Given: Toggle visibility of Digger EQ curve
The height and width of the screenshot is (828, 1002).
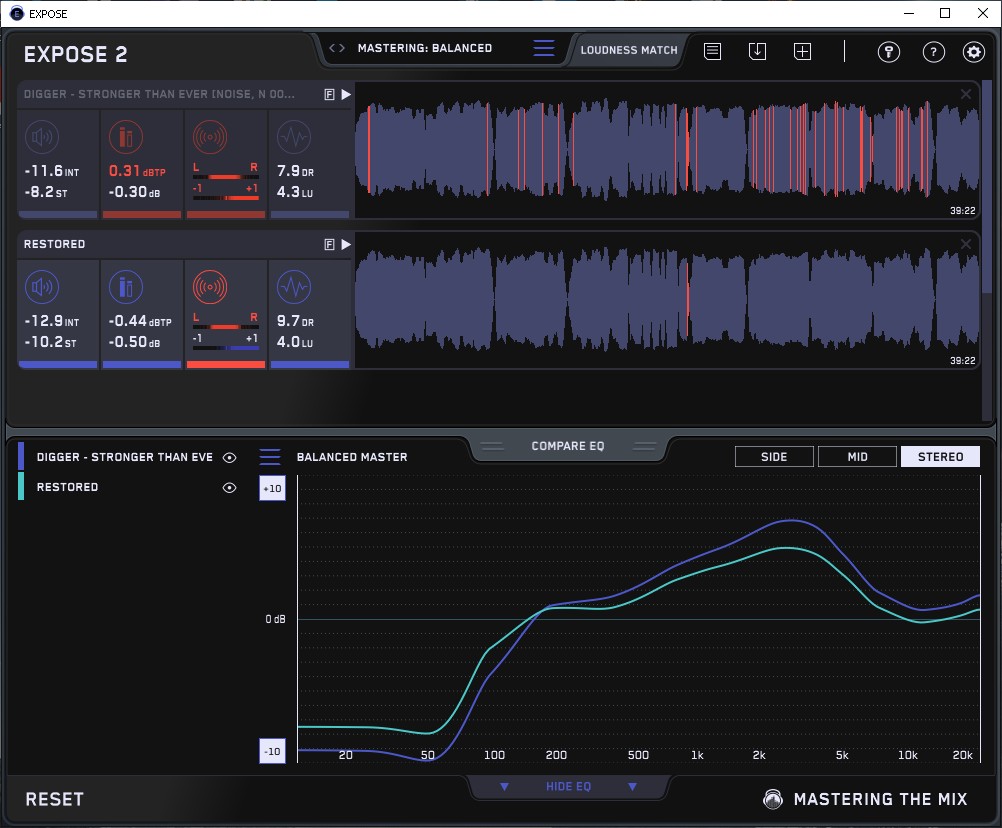Looking at the screenshot, I should click(x=229, y=457).
